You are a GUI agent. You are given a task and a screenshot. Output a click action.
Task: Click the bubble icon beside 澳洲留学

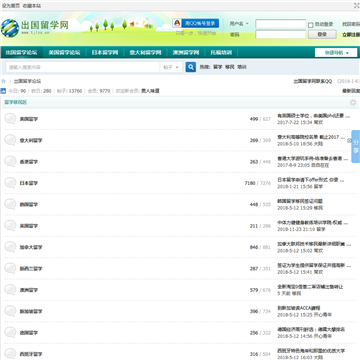pos(10,290)
